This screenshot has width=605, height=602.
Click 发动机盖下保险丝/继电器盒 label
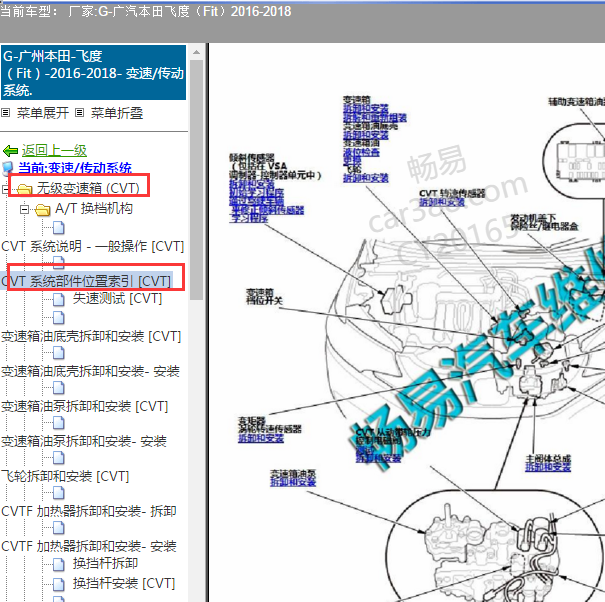click(544, 222)
